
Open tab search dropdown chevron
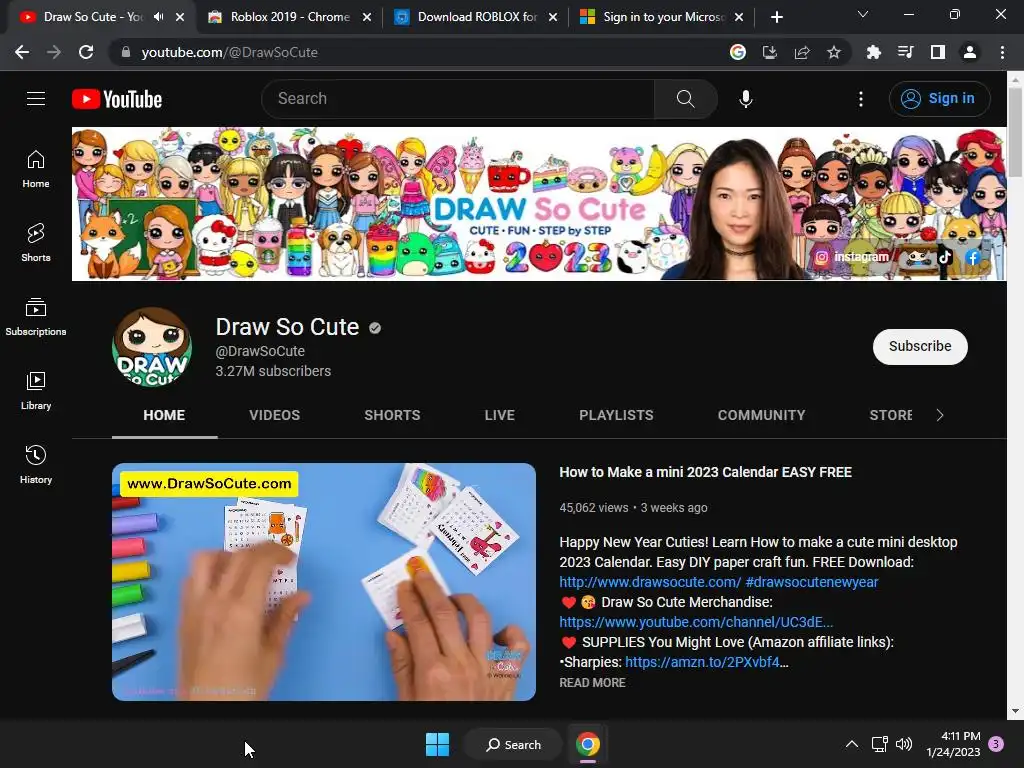(x=863, y=14)
